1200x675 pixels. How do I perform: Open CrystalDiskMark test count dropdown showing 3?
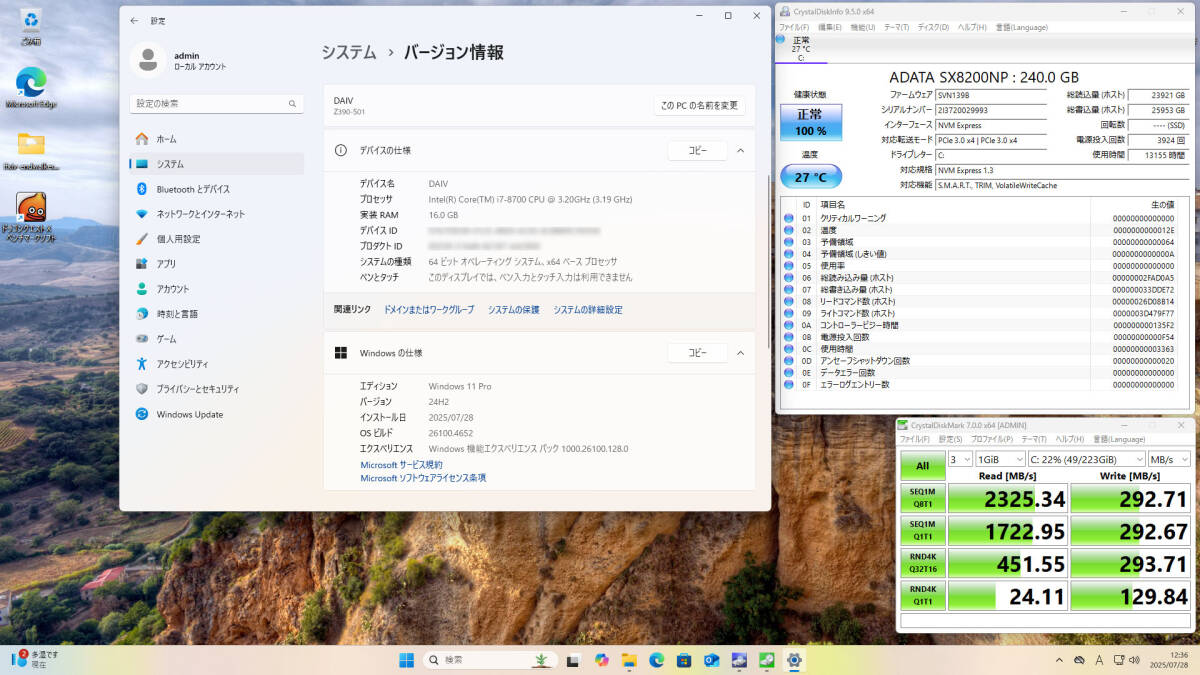pos(960,459)
